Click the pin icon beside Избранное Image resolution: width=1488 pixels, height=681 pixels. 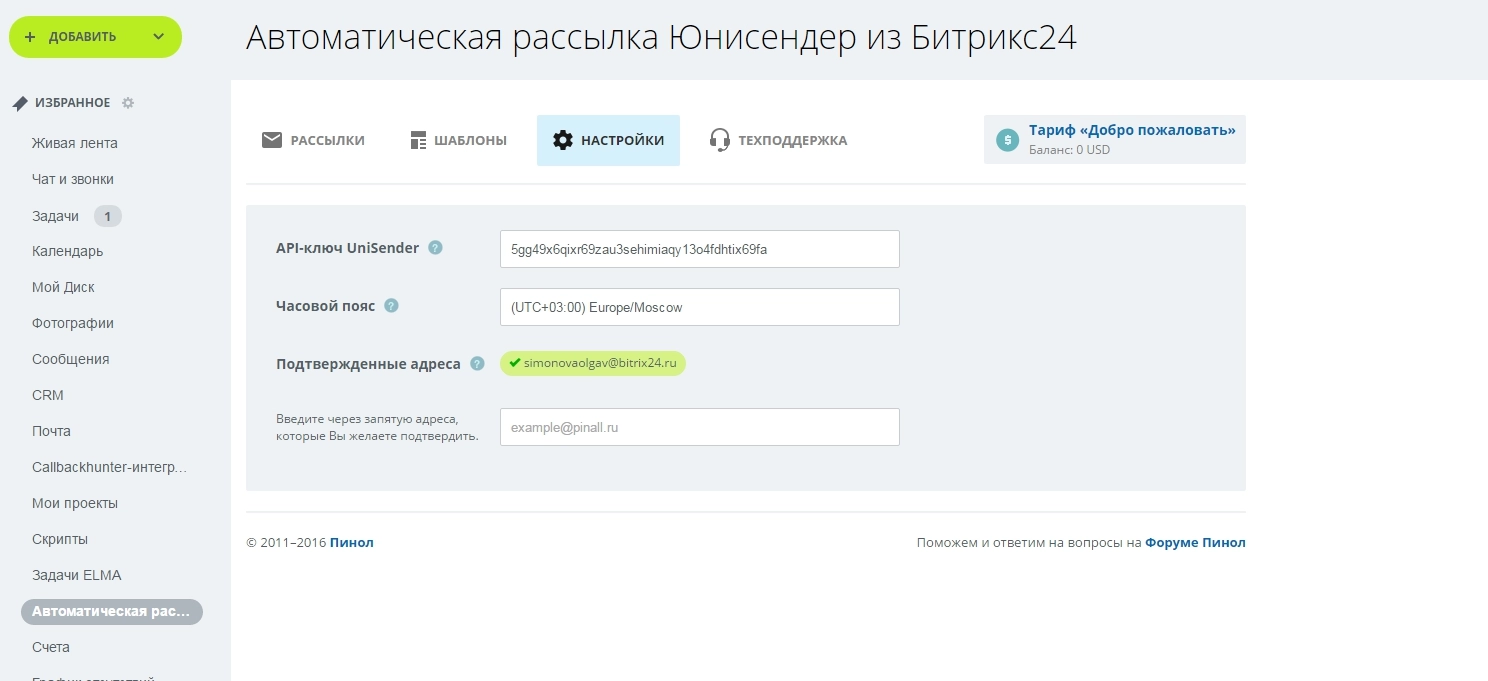click(x=20, y=103)
